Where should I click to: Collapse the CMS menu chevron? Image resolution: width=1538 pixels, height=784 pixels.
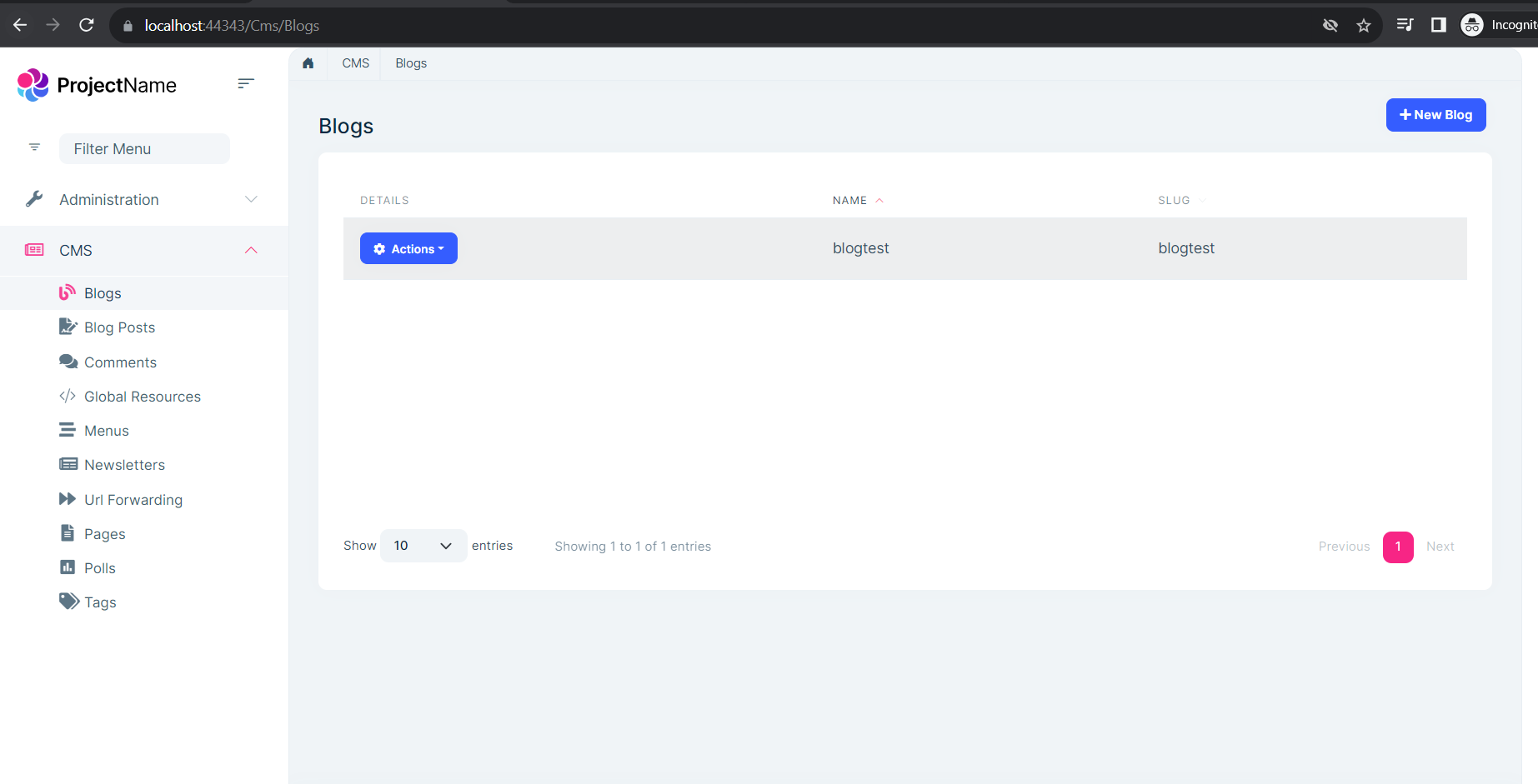[x=251, y=250]
